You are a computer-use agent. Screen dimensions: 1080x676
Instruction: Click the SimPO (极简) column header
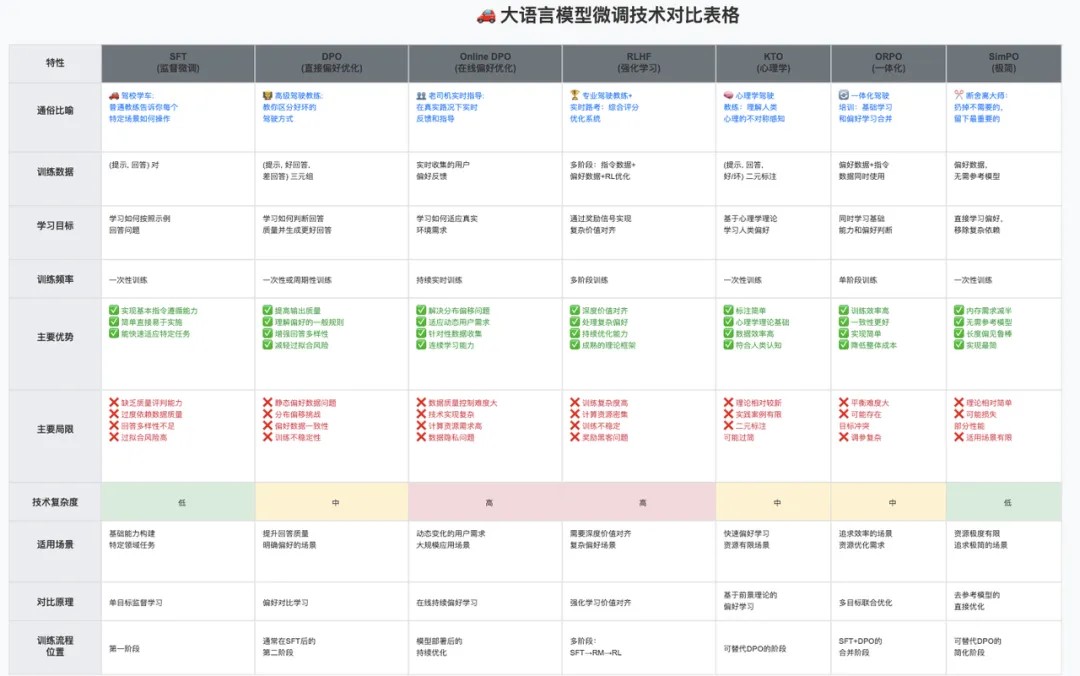click(1004, 63)
